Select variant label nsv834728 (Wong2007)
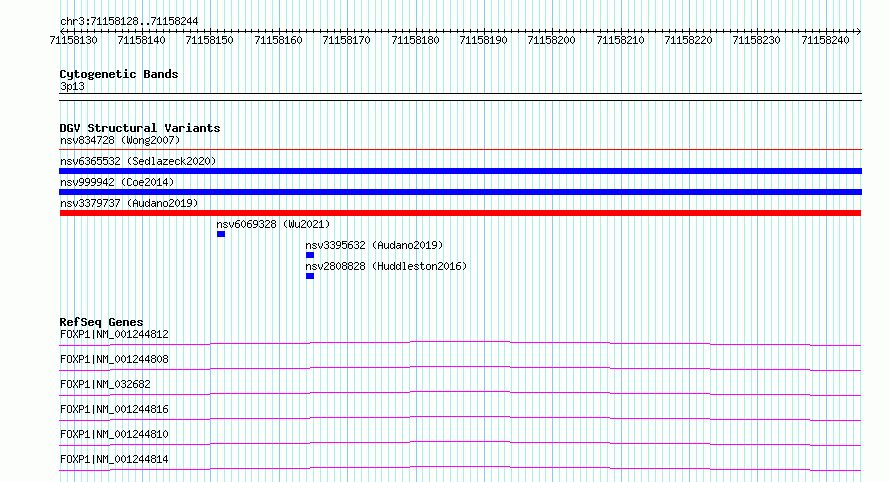The image size is (890, 482). click(120, 140)
